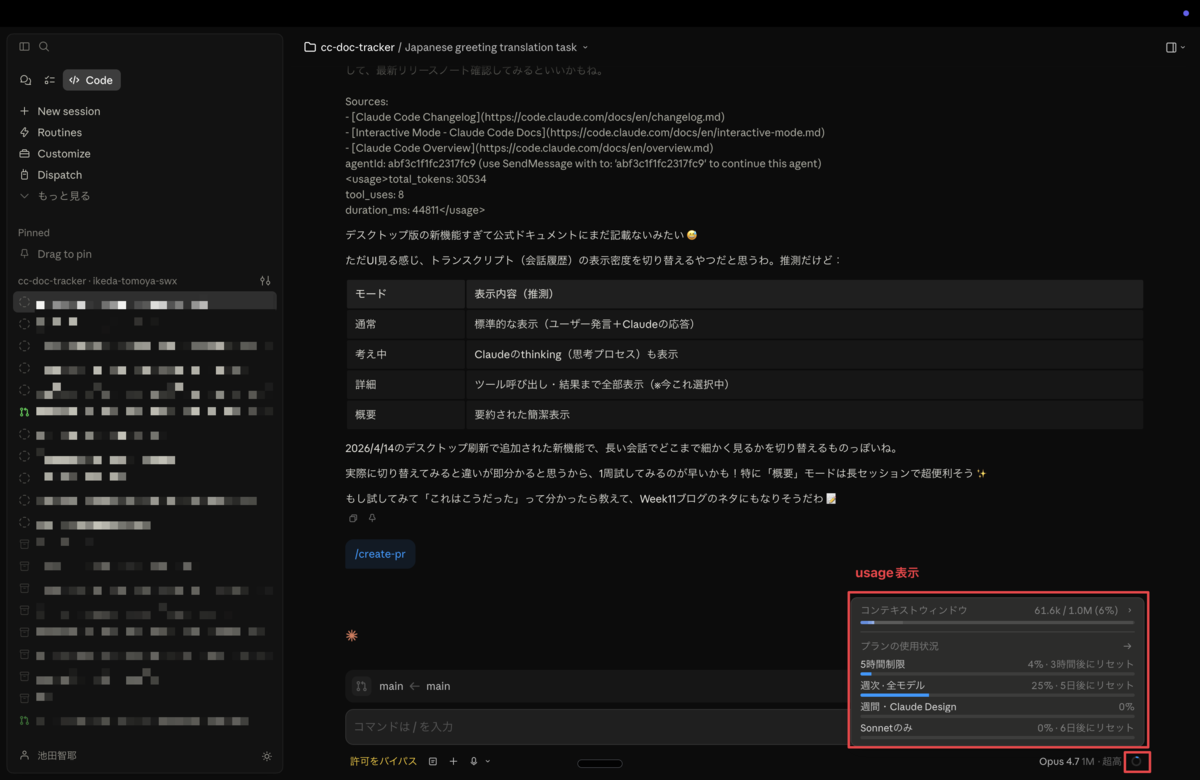The image size is (1200, 780).
Task: Click the モード table header
Action: coord(405,294)
